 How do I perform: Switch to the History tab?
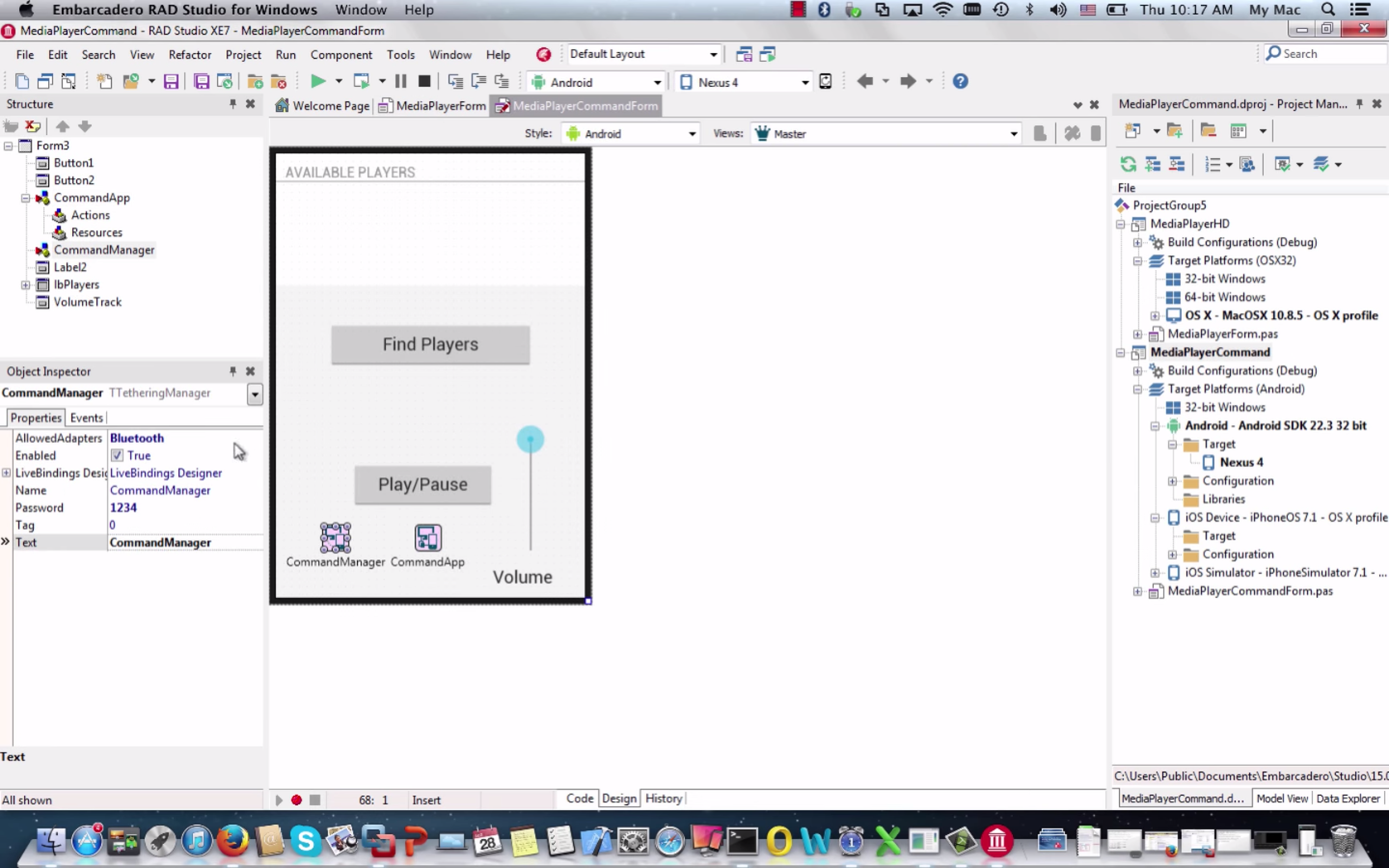[664, 799]
